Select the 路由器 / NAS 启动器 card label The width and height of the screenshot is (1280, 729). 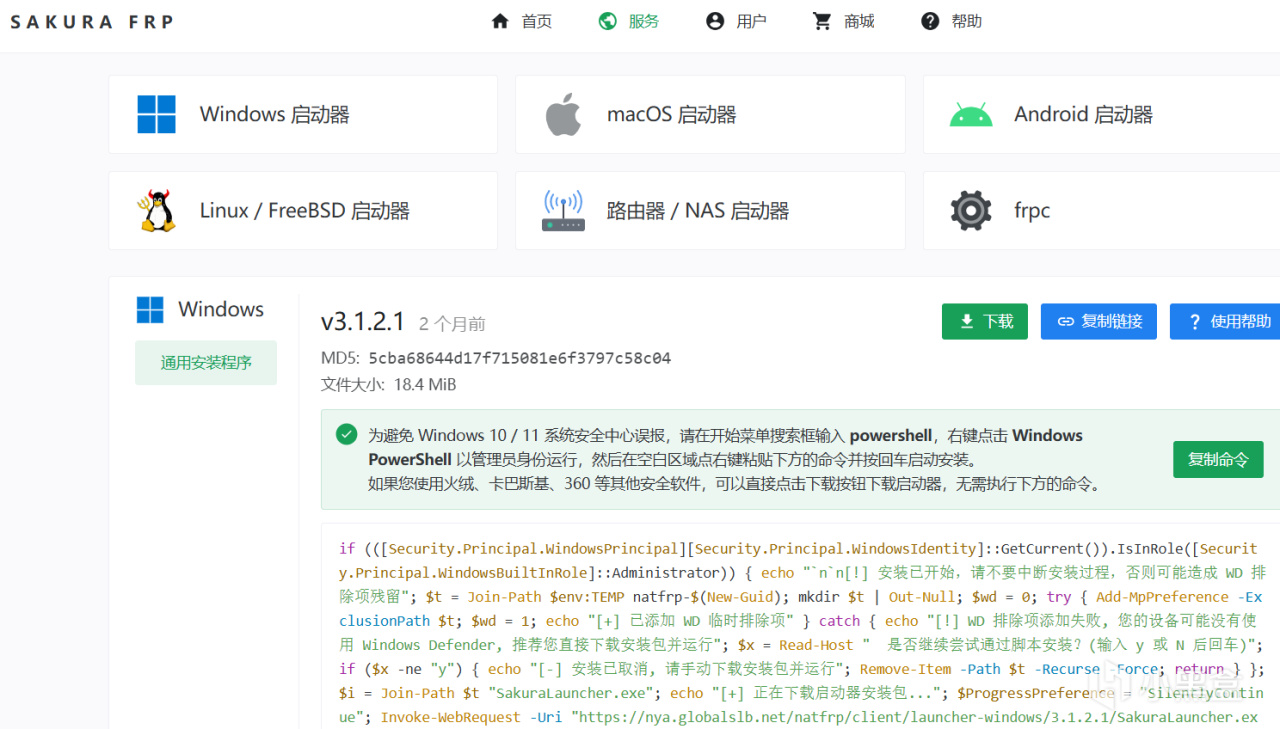pyautogui.click(x=698, y=211)
